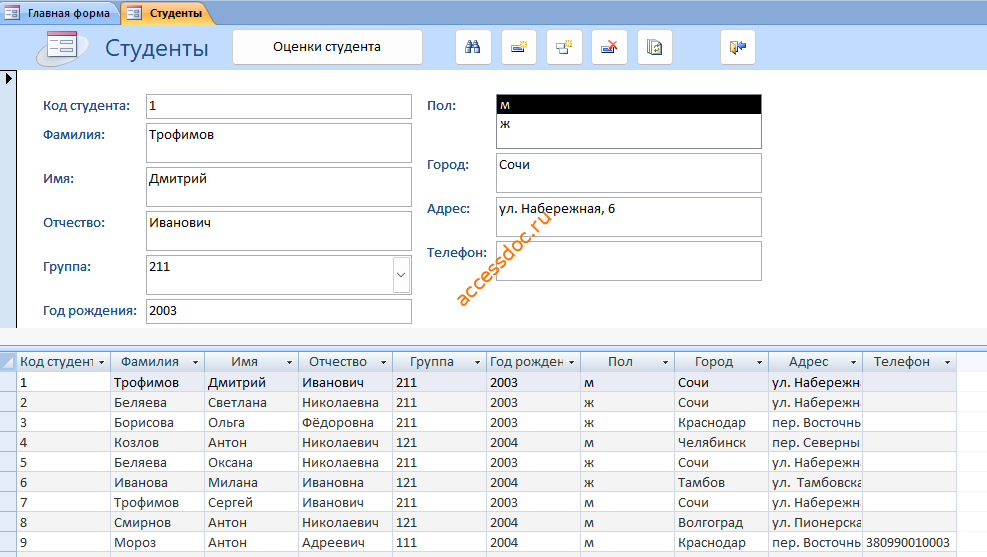Click cell 'Козлов' in the datasheet

point(157,442)
